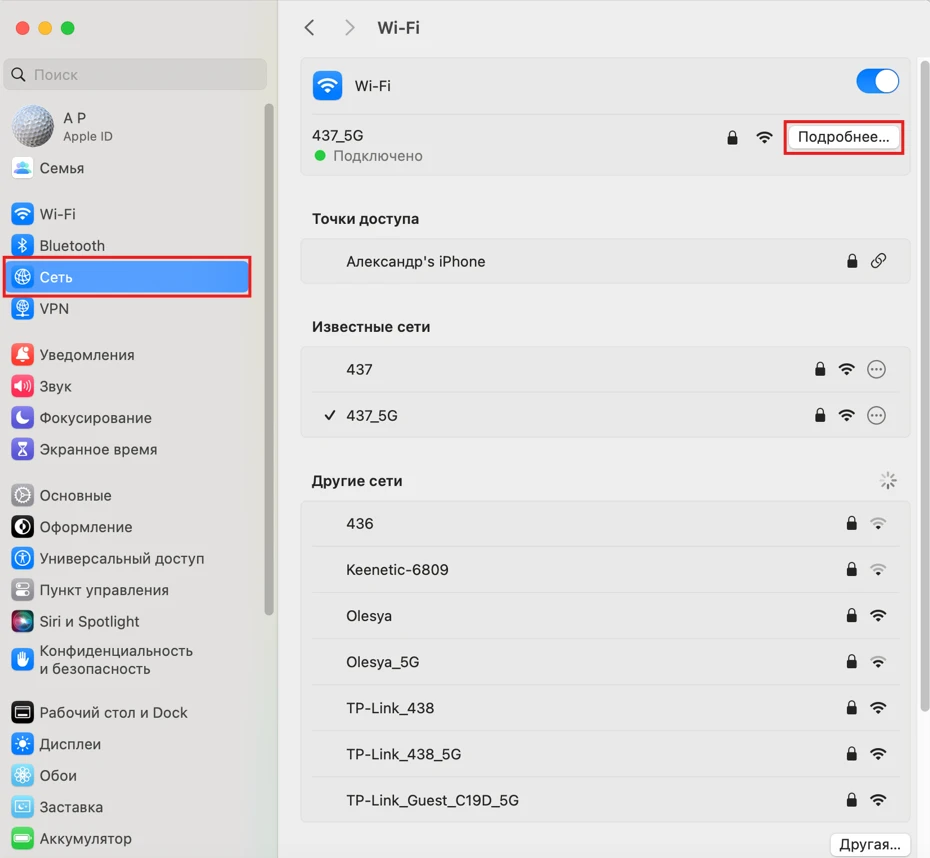Click the Заставка icon
930x858 pixels.
tap(23, 806)
